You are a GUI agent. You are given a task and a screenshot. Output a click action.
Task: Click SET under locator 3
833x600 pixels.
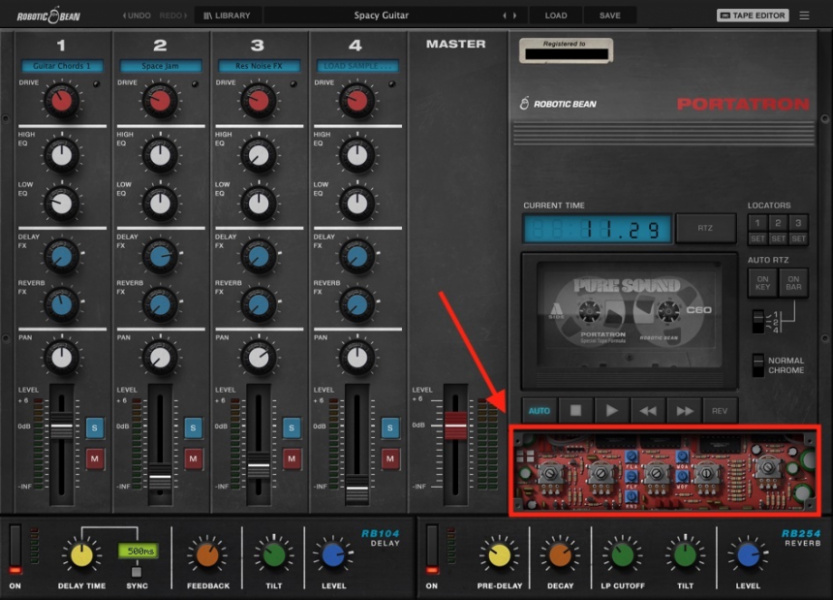coord(798,239)
